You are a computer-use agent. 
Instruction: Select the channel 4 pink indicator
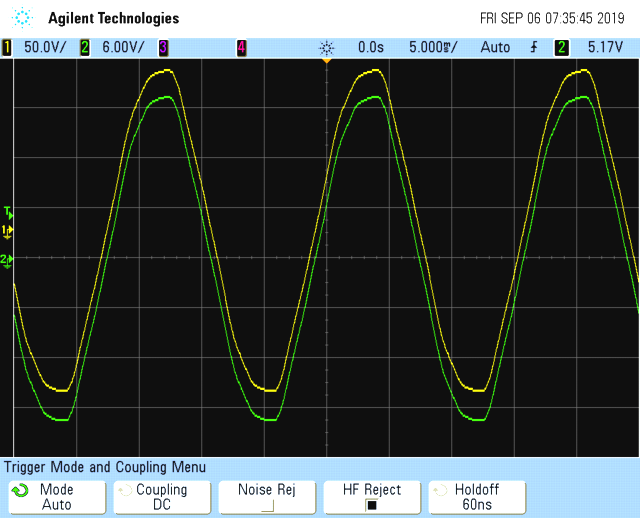pyautogui.click(x=242, y=47)
